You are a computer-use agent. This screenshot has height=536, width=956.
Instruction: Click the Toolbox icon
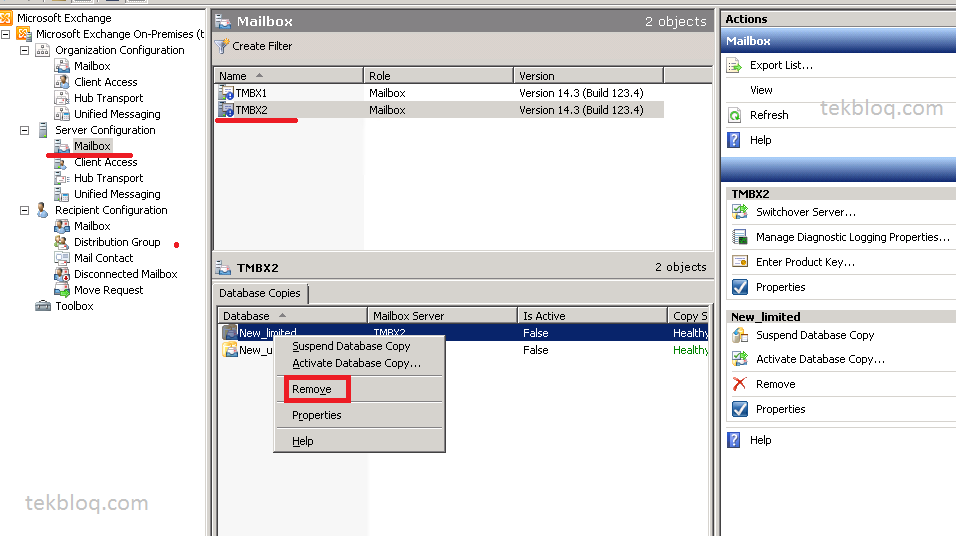43,306
